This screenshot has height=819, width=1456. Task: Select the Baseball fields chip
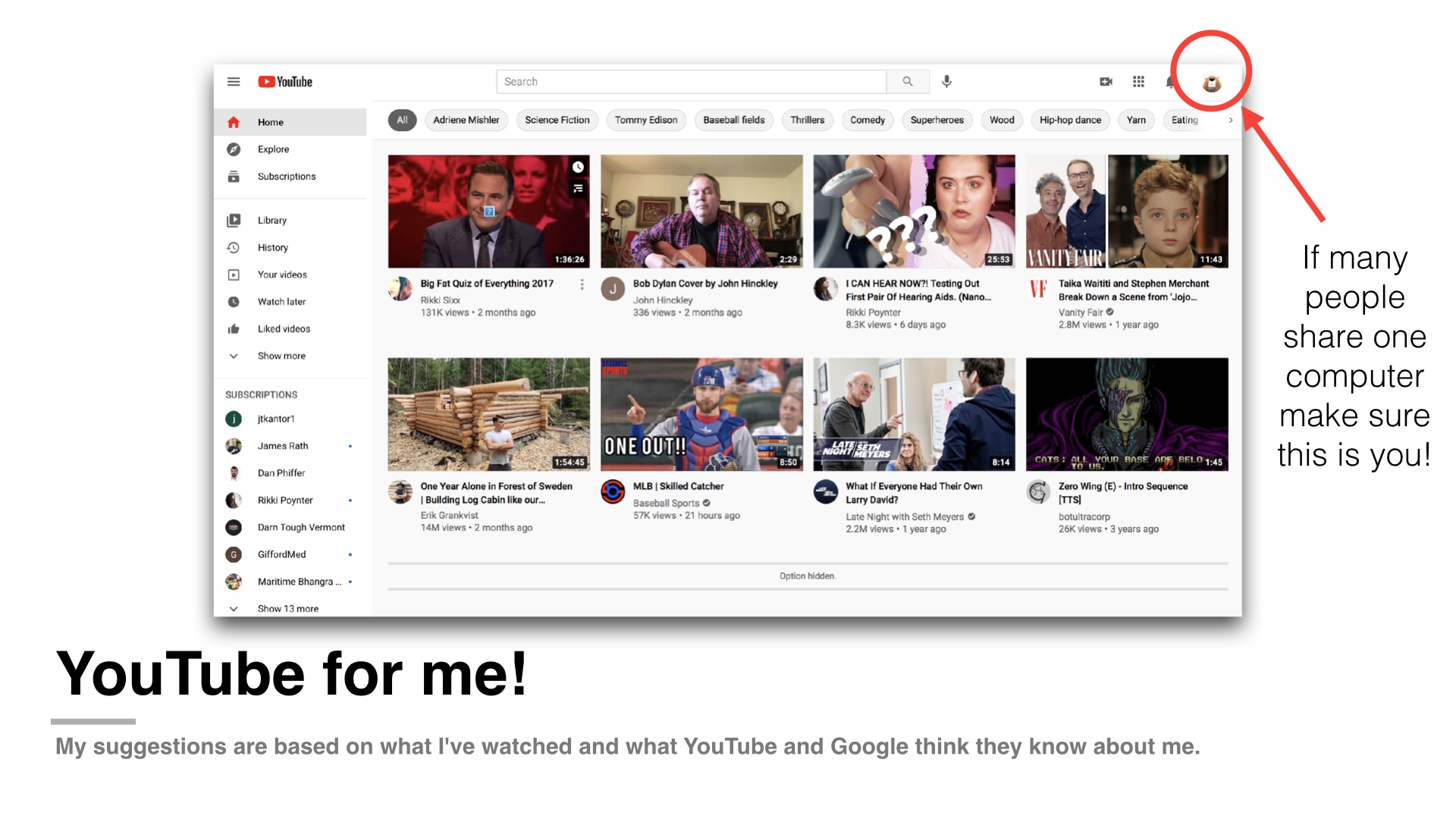point(734,121)
